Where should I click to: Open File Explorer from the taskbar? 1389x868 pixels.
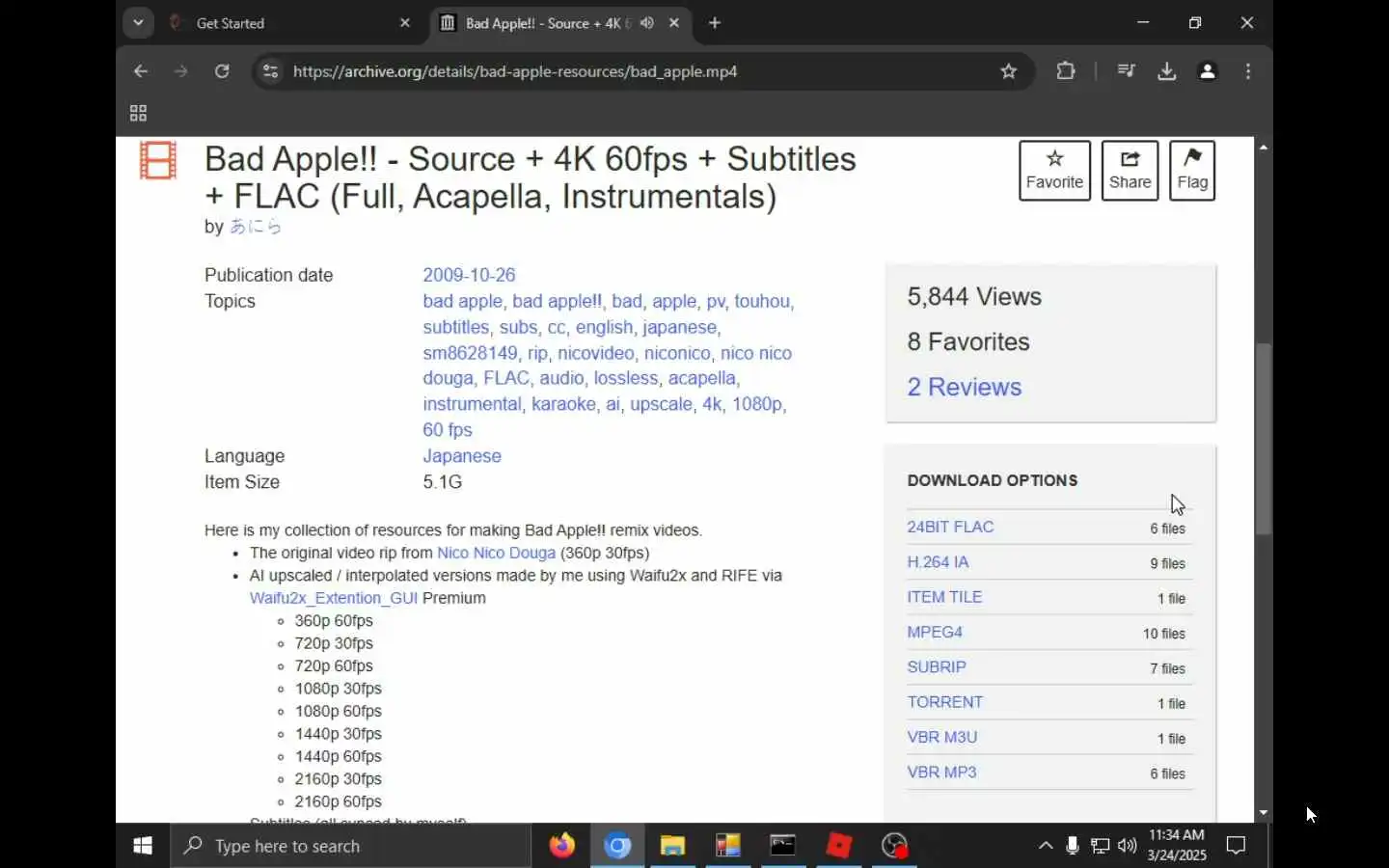672,846
